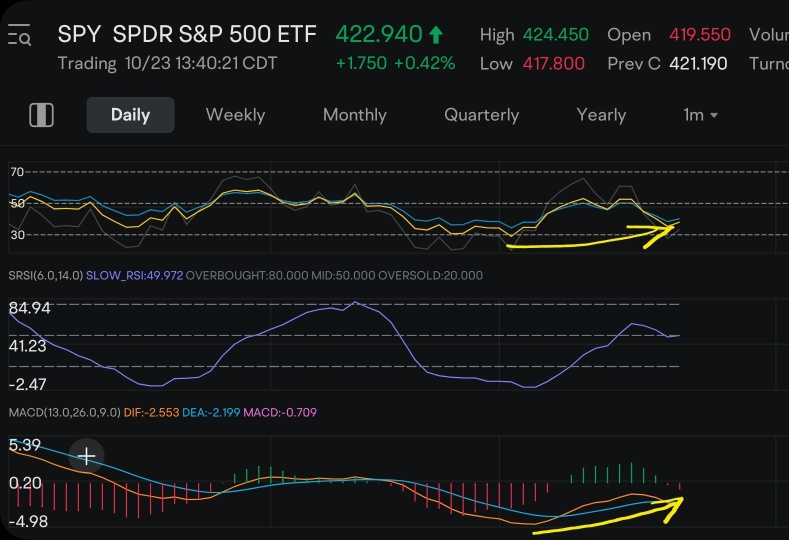
Task: Click the 41.23 SRSI axis label
Action: tap(28, 346)
